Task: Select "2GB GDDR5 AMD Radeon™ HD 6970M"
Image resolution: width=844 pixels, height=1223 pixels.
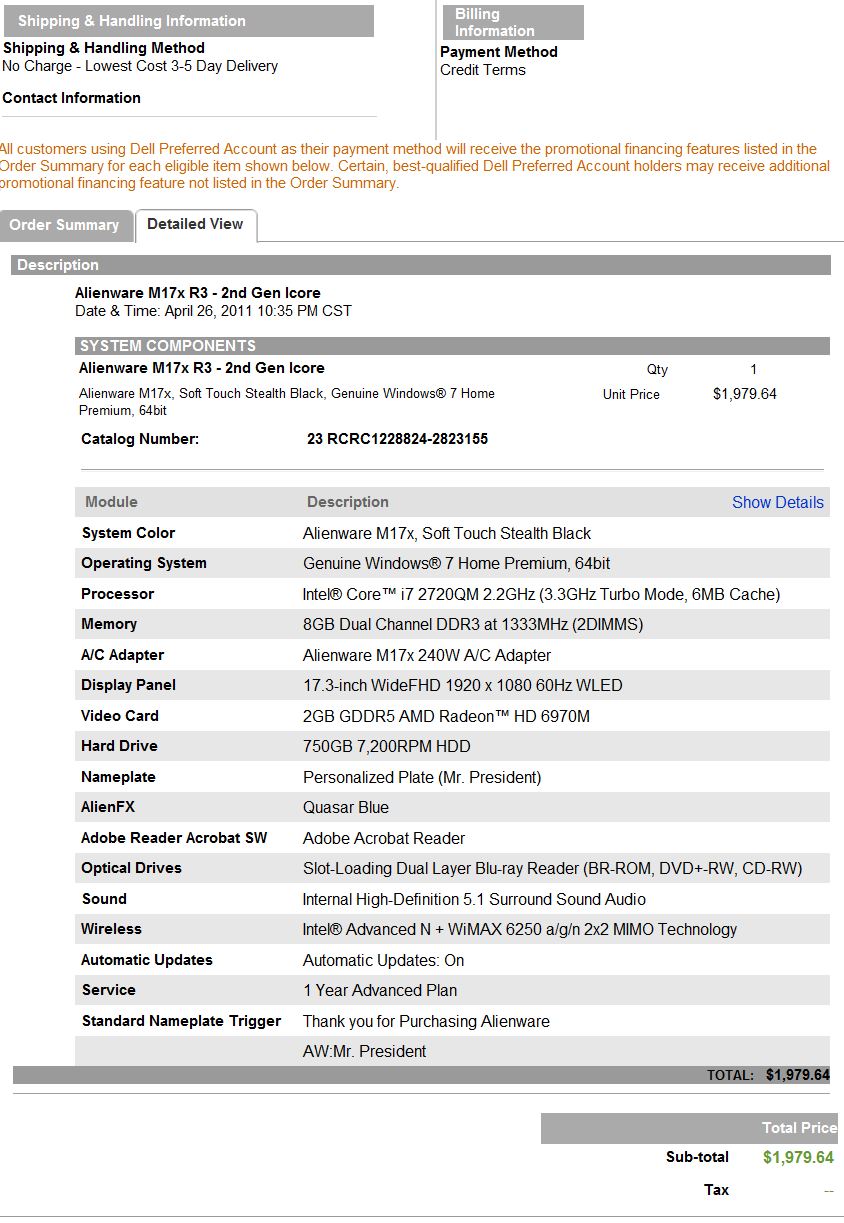Action: point(447,717)
